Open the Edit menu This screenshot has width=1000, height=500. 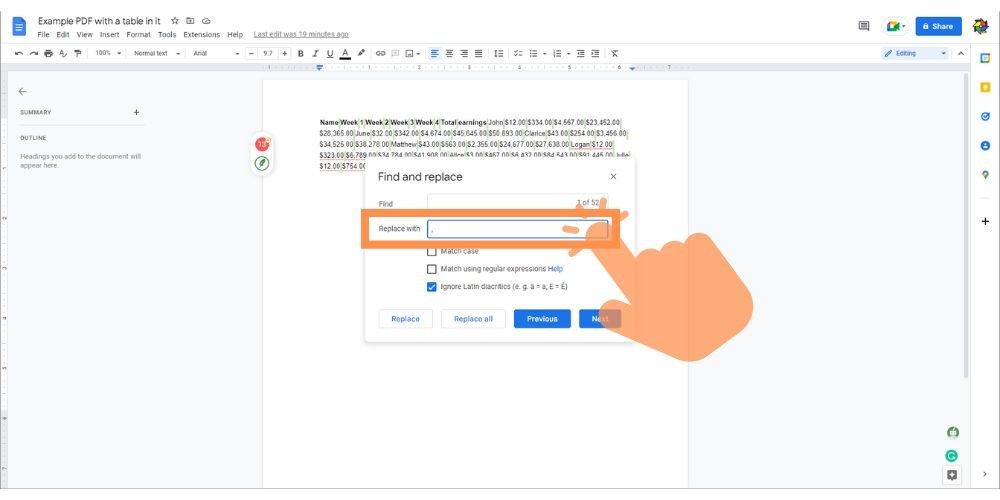(62, 34)
